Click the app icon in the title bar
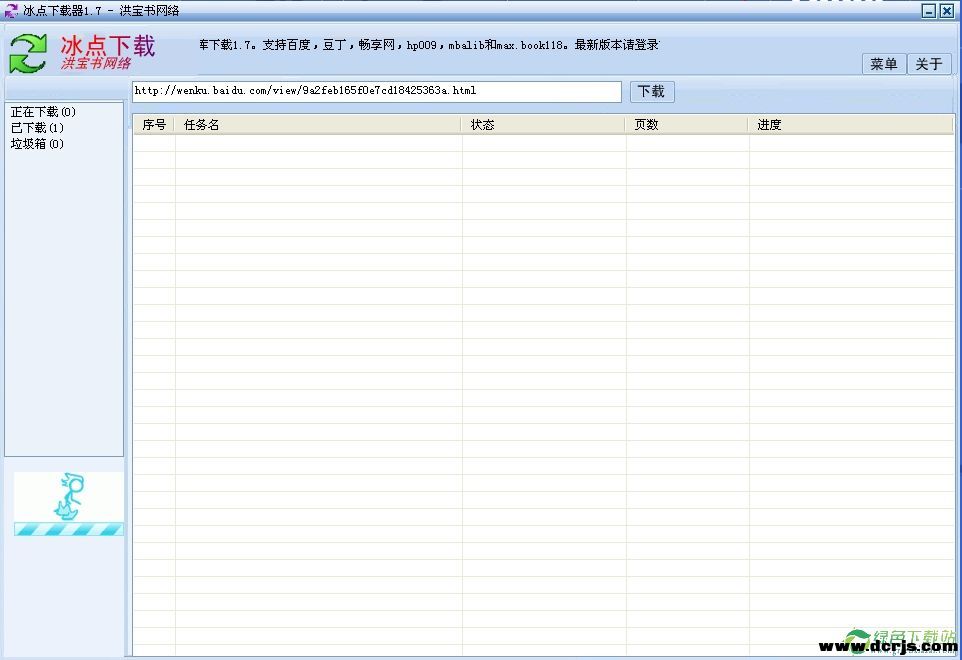Image resolution: width=962 pixels, height=660 pixels. click(x=11, y=10)
